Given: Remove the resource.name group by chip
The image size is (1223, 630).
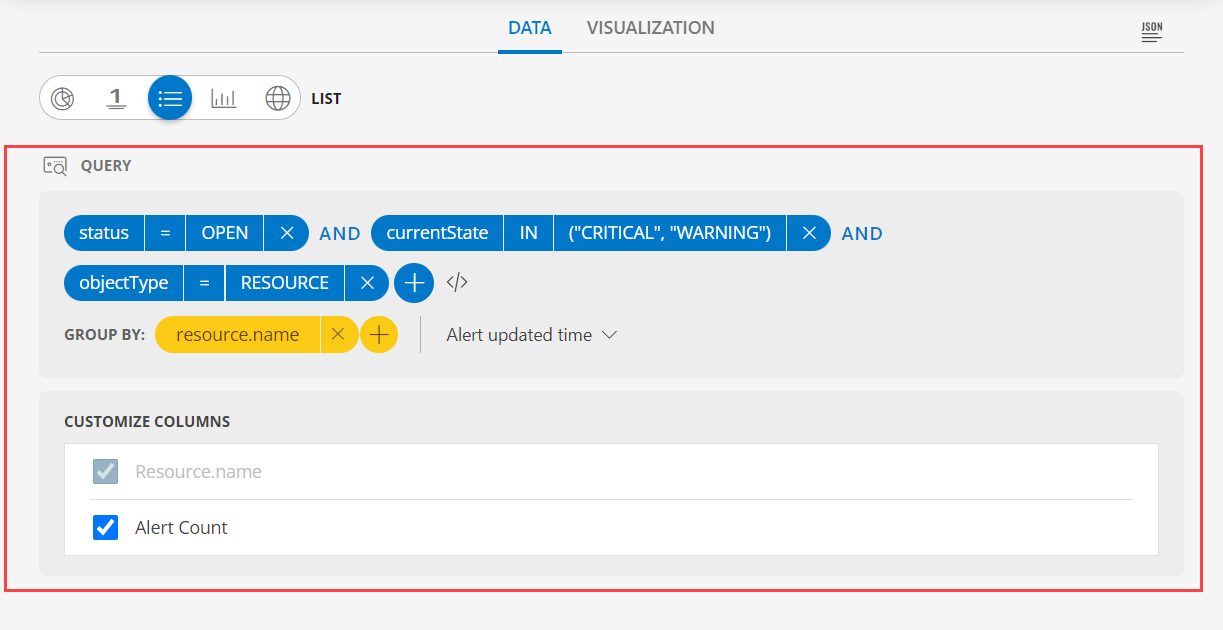Looking at the screenshot, I should pos(339,334).
